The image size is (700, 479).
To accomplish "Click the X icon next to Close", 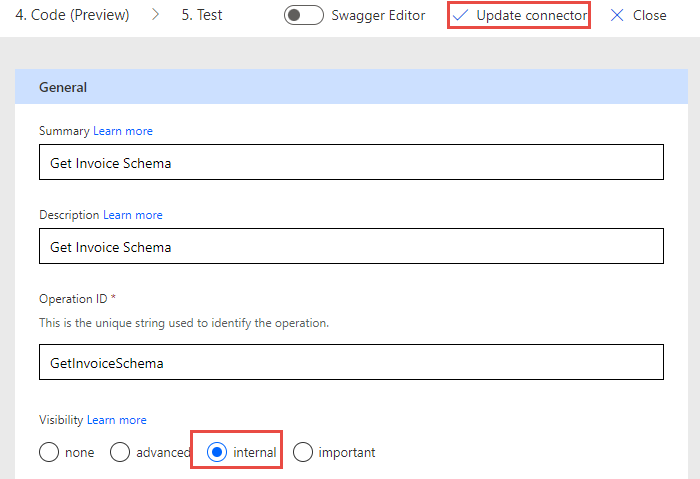I will click(617, 16).
